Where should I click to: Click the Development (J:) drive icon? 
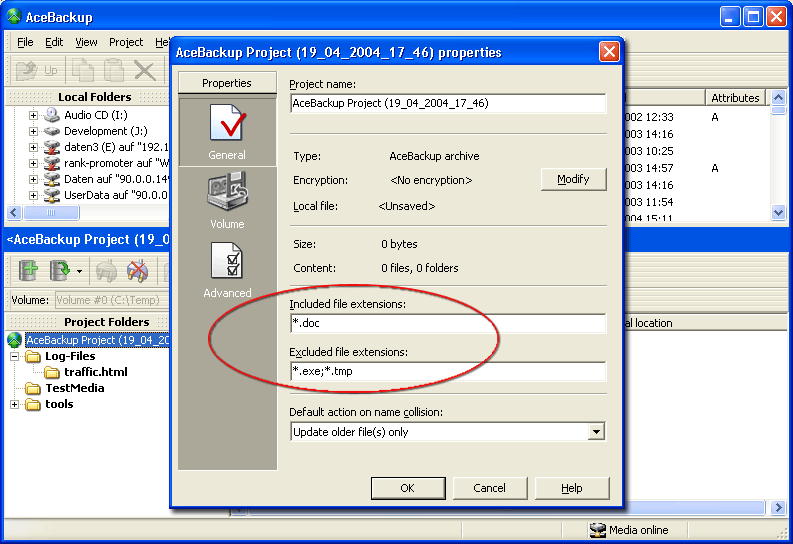[x=52, y=131]
